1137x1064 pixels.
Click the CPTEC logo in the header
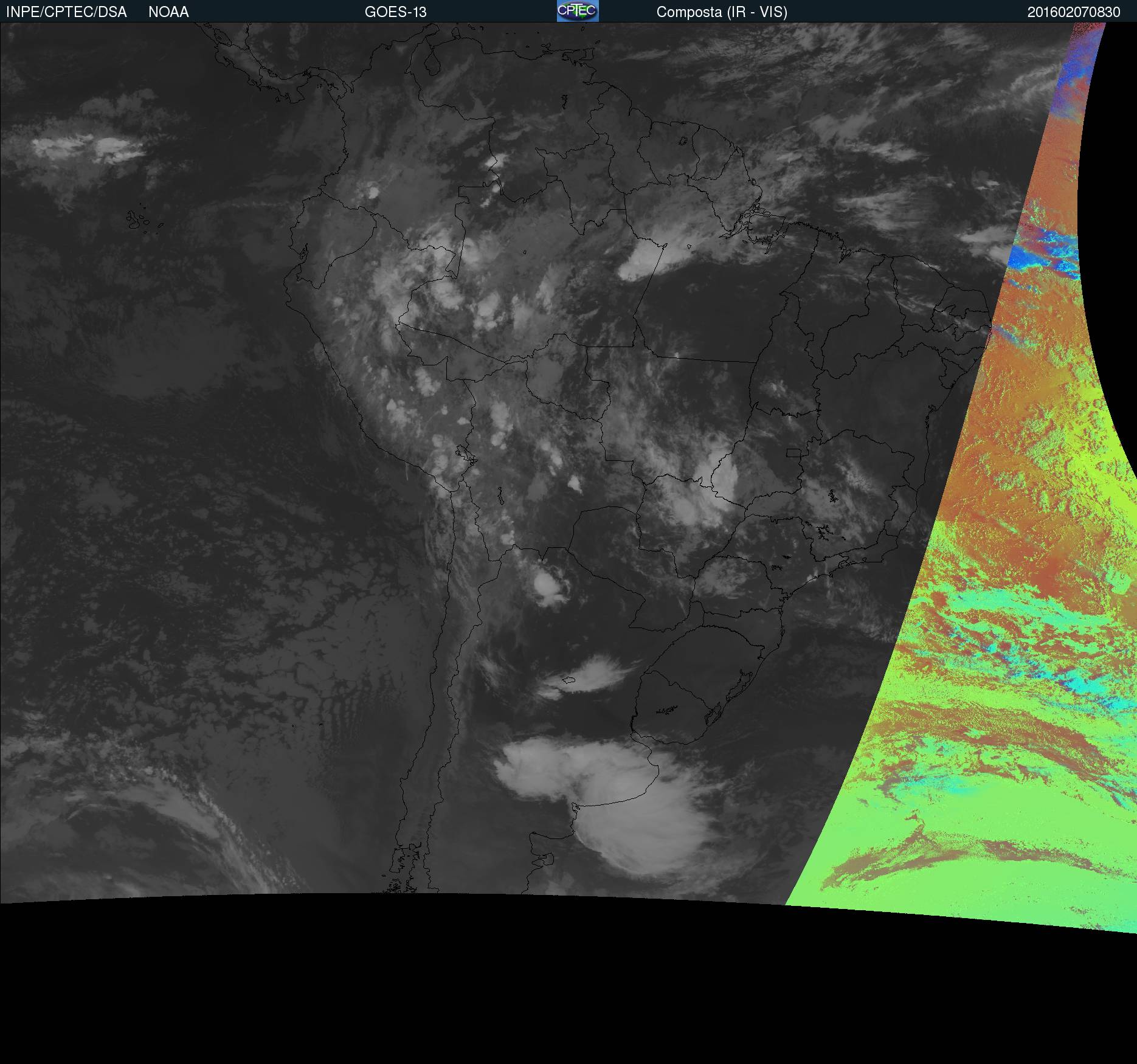coord(578,11)
